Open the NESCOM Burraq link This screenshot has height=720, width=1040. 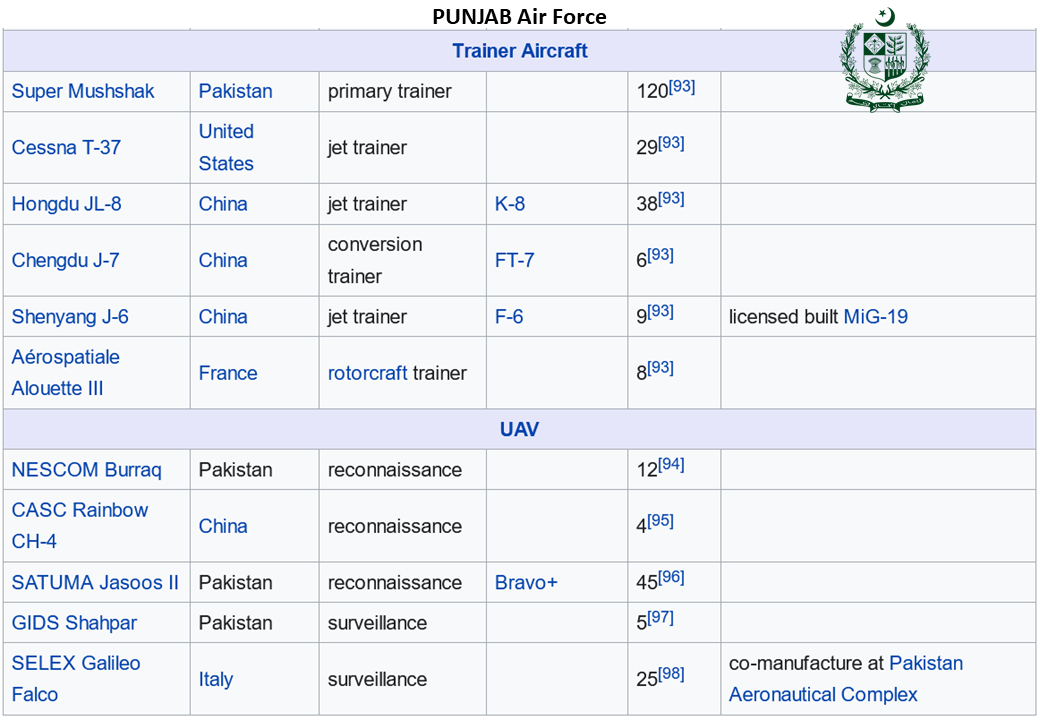tap(86, 470)
